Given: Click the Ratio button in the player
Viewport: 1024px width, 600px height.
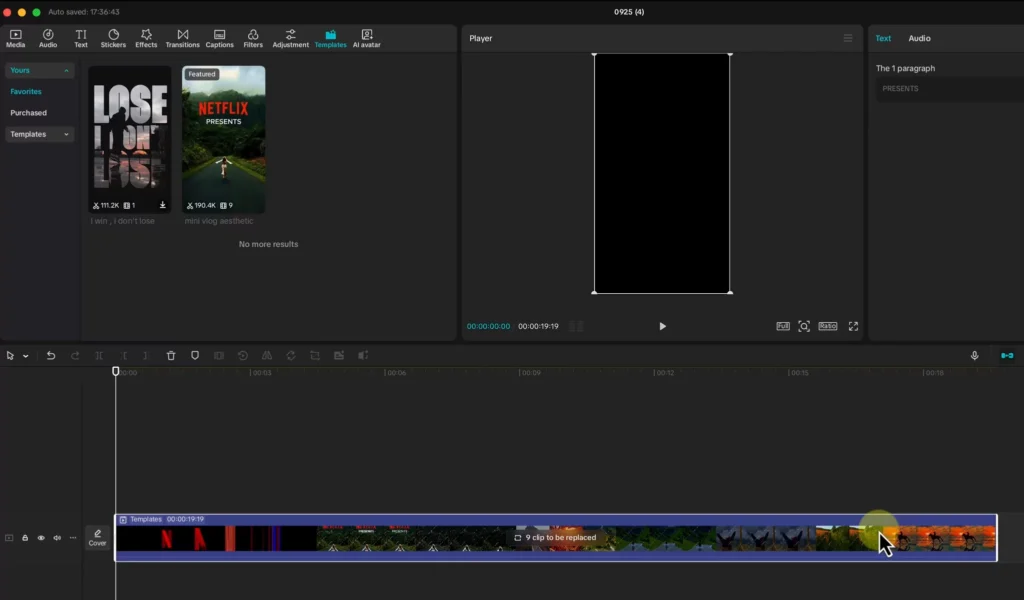Looking at the screenshot, I should point(827,326).
